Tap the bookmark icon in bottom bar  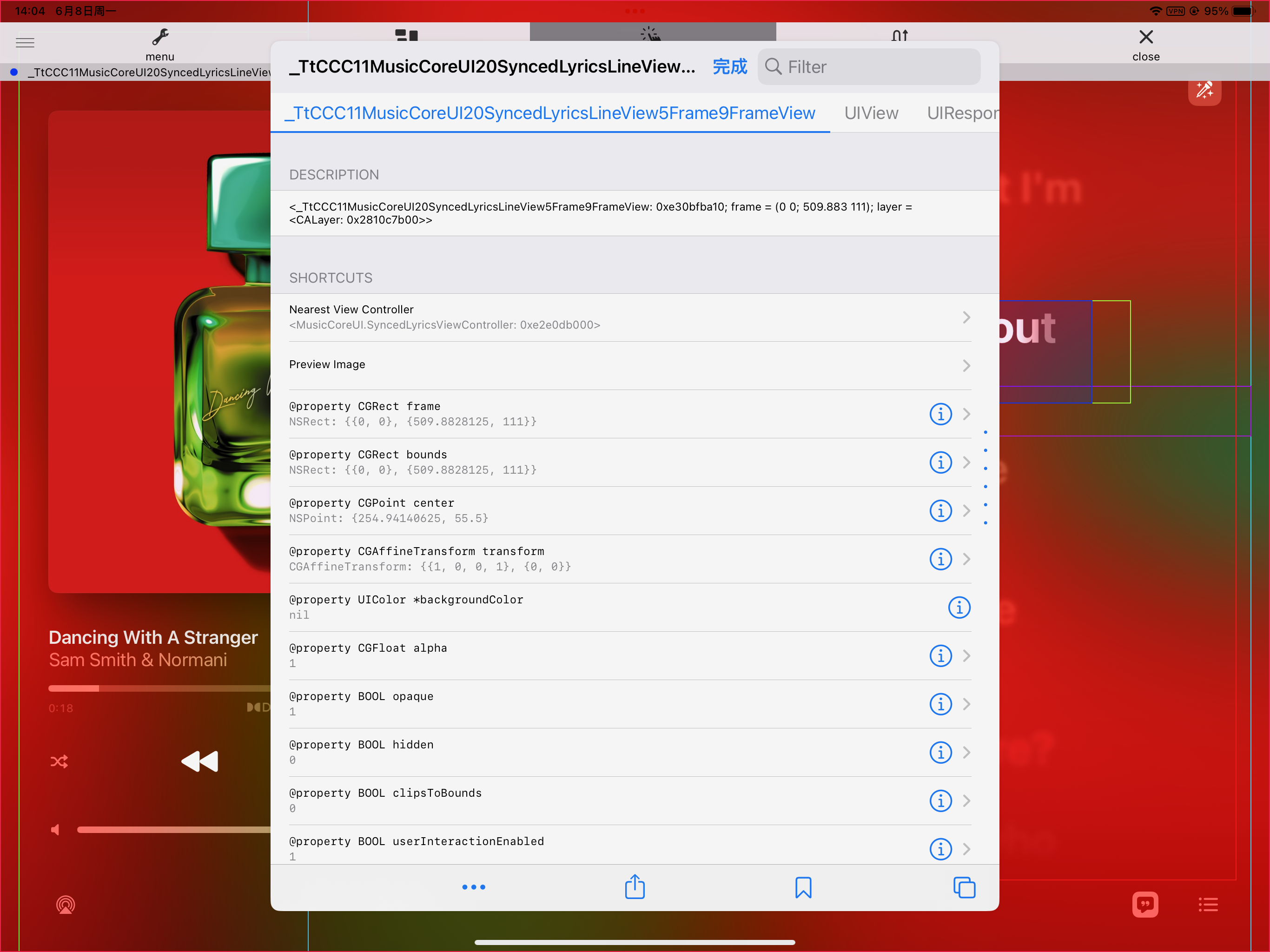coord(803,888)
